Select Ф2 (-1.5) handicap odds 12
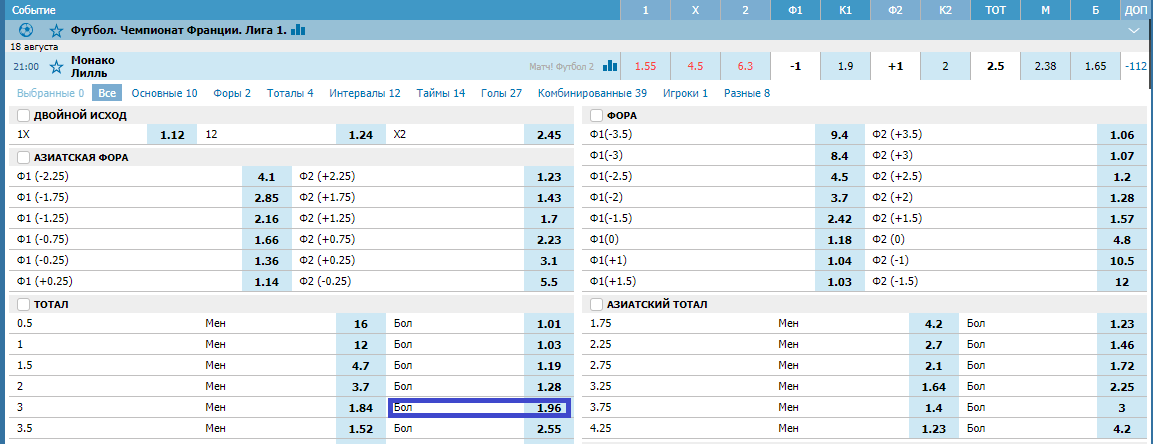This screenshot has height=444, width=1153. pos(1121,282)
